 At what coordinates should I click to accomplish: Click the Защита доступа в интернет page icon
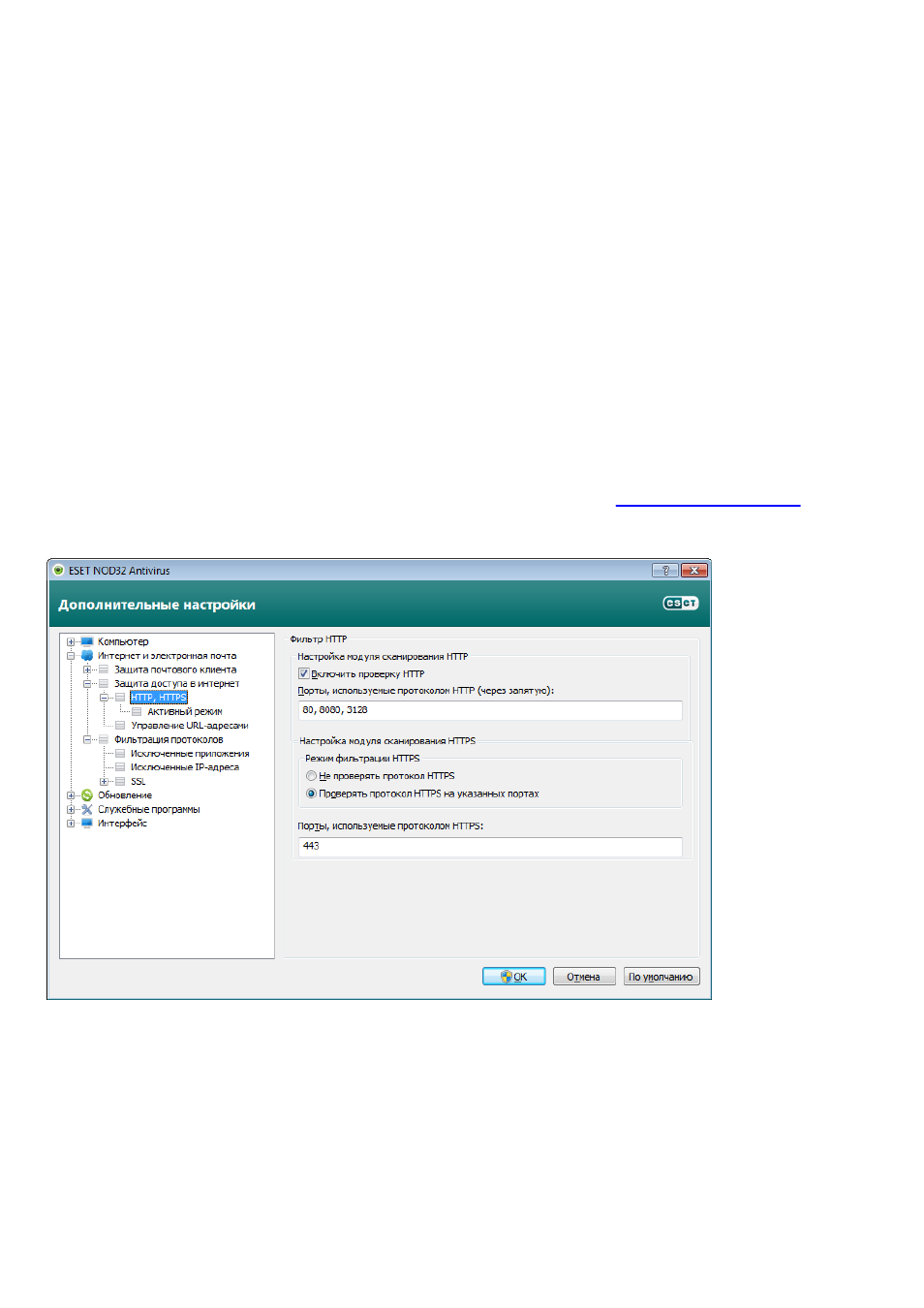pyautogui.click(x=104, y=684)
